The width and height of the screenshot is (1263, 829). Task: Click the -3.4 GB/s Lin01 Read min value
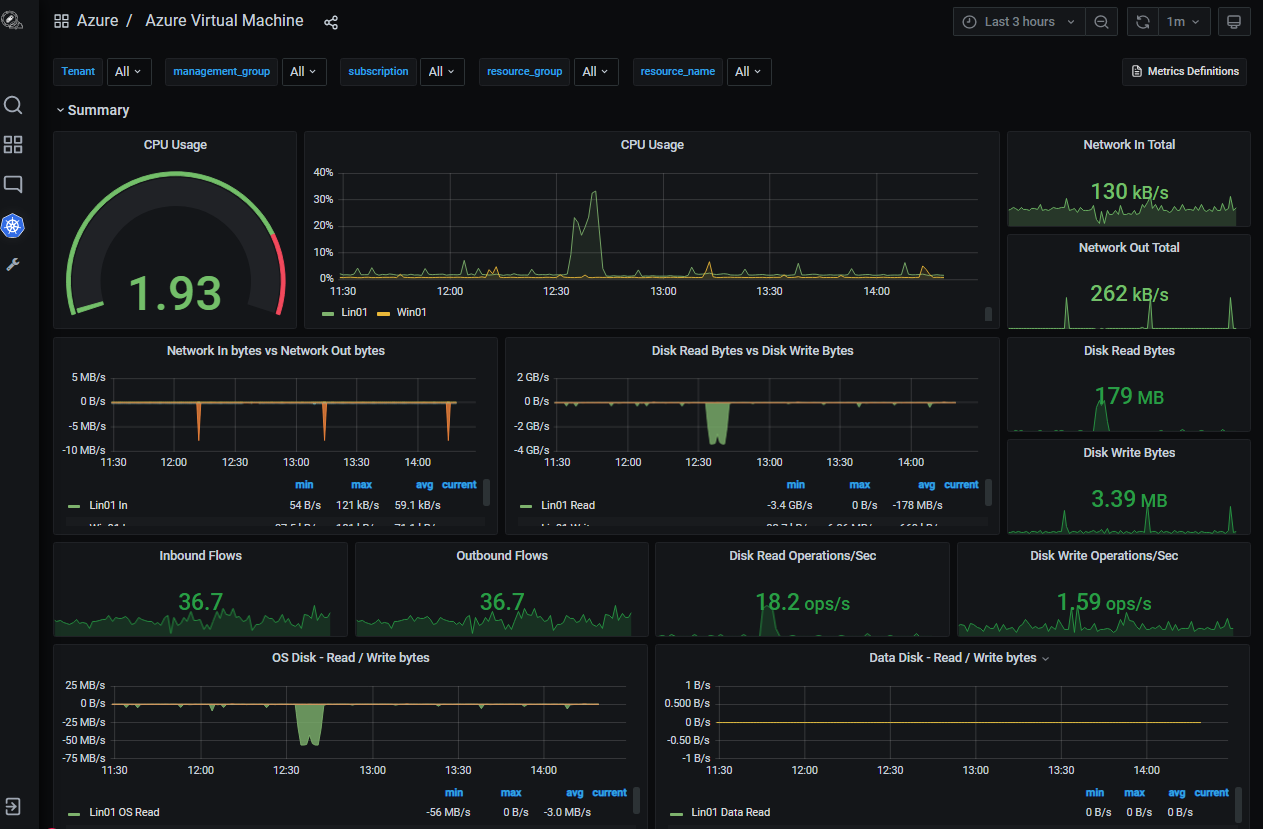(789, 505)
